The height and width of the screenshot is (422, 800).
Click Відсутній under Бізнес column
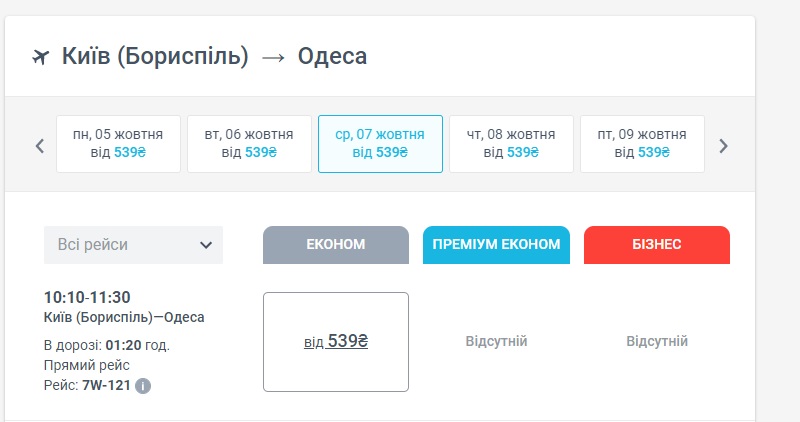point(657,342)
